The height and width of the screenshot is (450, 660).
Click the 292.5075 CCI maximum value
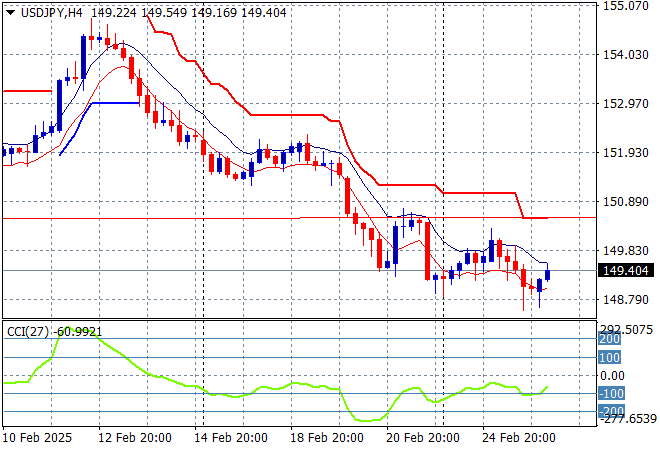point(626,330)
